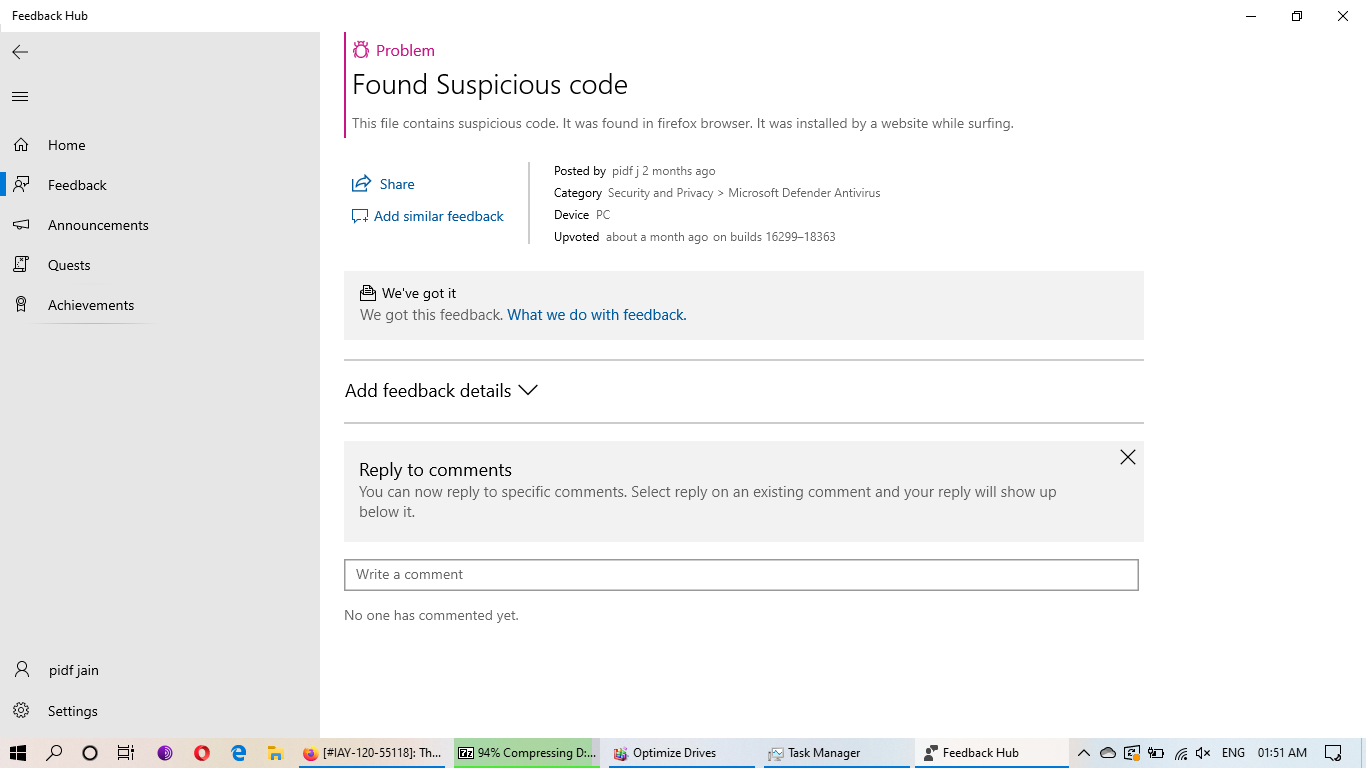1366x768 pixels.
Task: Open Optimize Drives taskbar window
Action: pyautogui.click(x=674, y=753)
